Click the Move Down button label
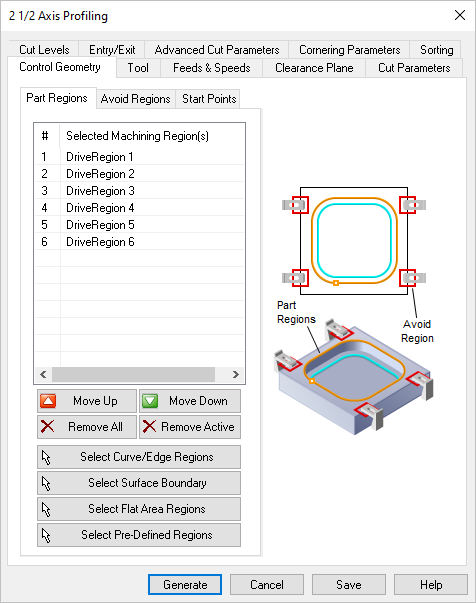Image resolution: width=476 pixels, height=603 pixels. coord(198,401)
